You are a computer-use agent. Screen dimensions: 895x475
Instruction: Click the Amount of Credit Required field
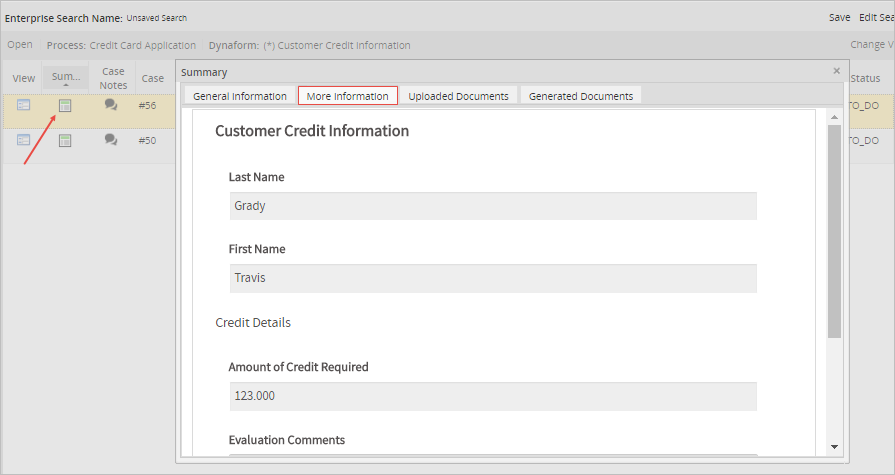tap(492, 396)
